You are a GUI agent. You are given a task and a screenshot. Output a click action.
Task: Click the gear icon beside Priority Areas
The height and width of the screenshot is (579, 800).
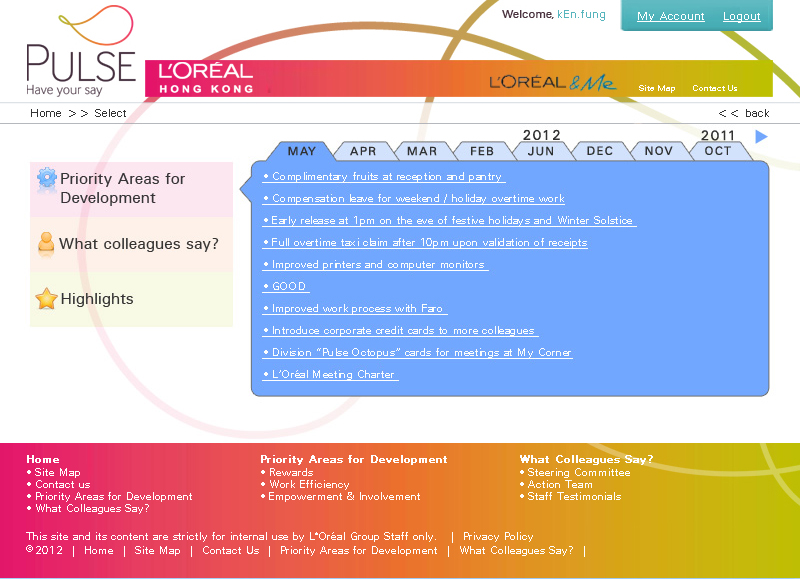coord(46,179)
